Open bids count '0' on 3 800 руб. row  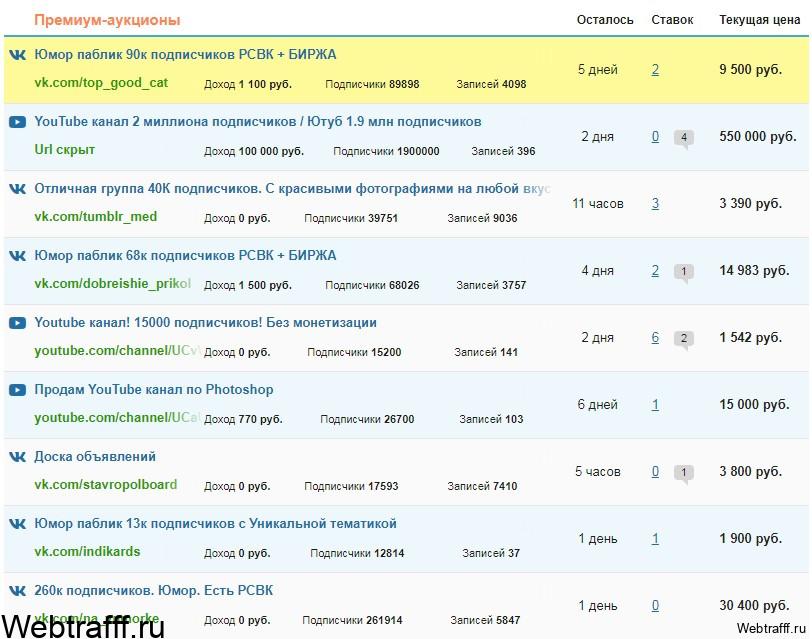[655, 471]
